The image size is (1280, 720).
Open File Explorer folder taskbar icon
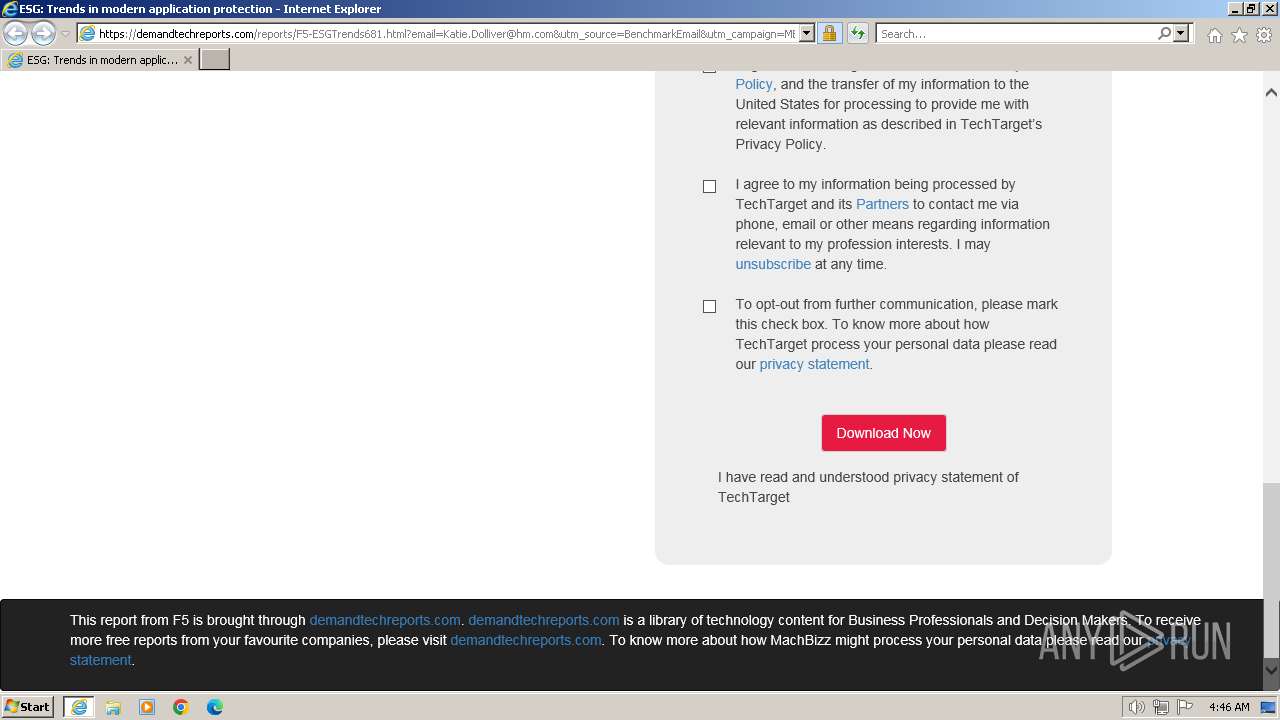coord(113,707)
